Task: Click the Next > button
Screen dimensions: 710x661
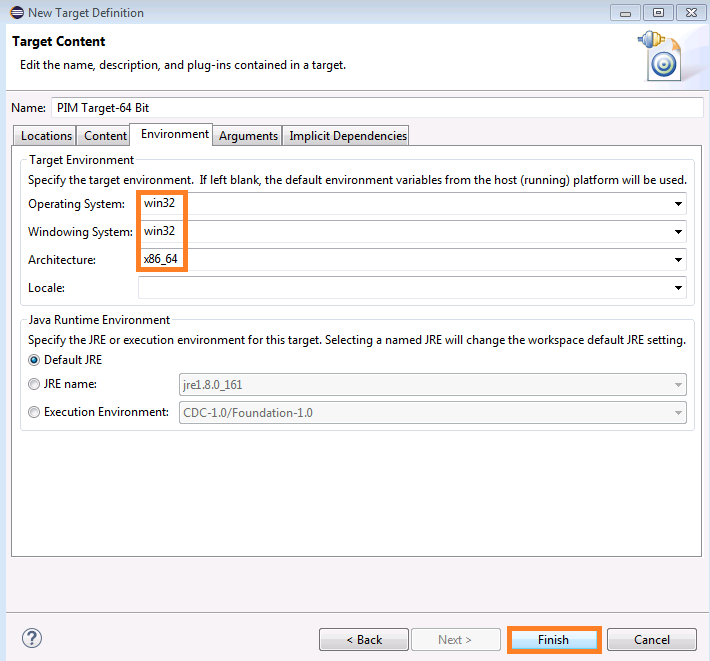Action: (x=456, y=640)
